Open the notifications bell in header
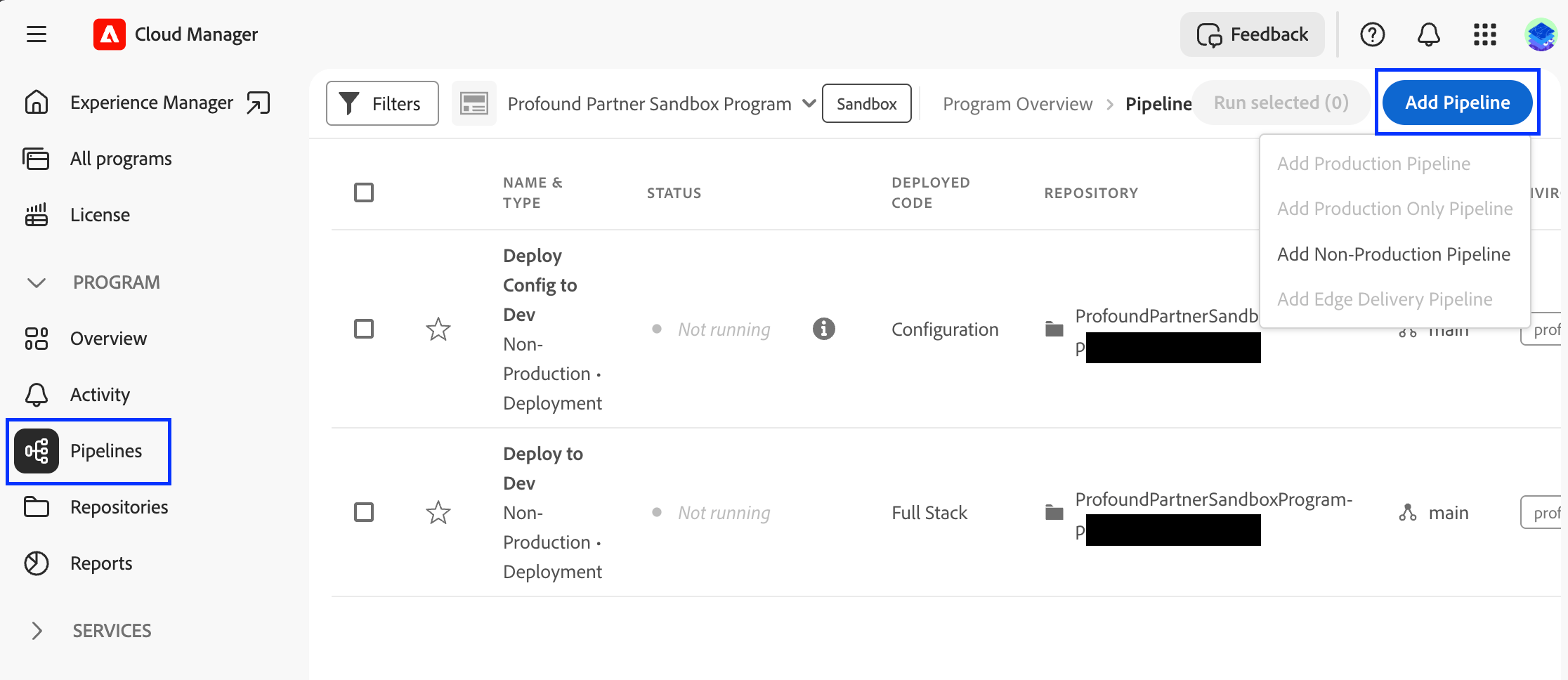The width and height of the screenshot is (1568, 680). click(1428, 34)
